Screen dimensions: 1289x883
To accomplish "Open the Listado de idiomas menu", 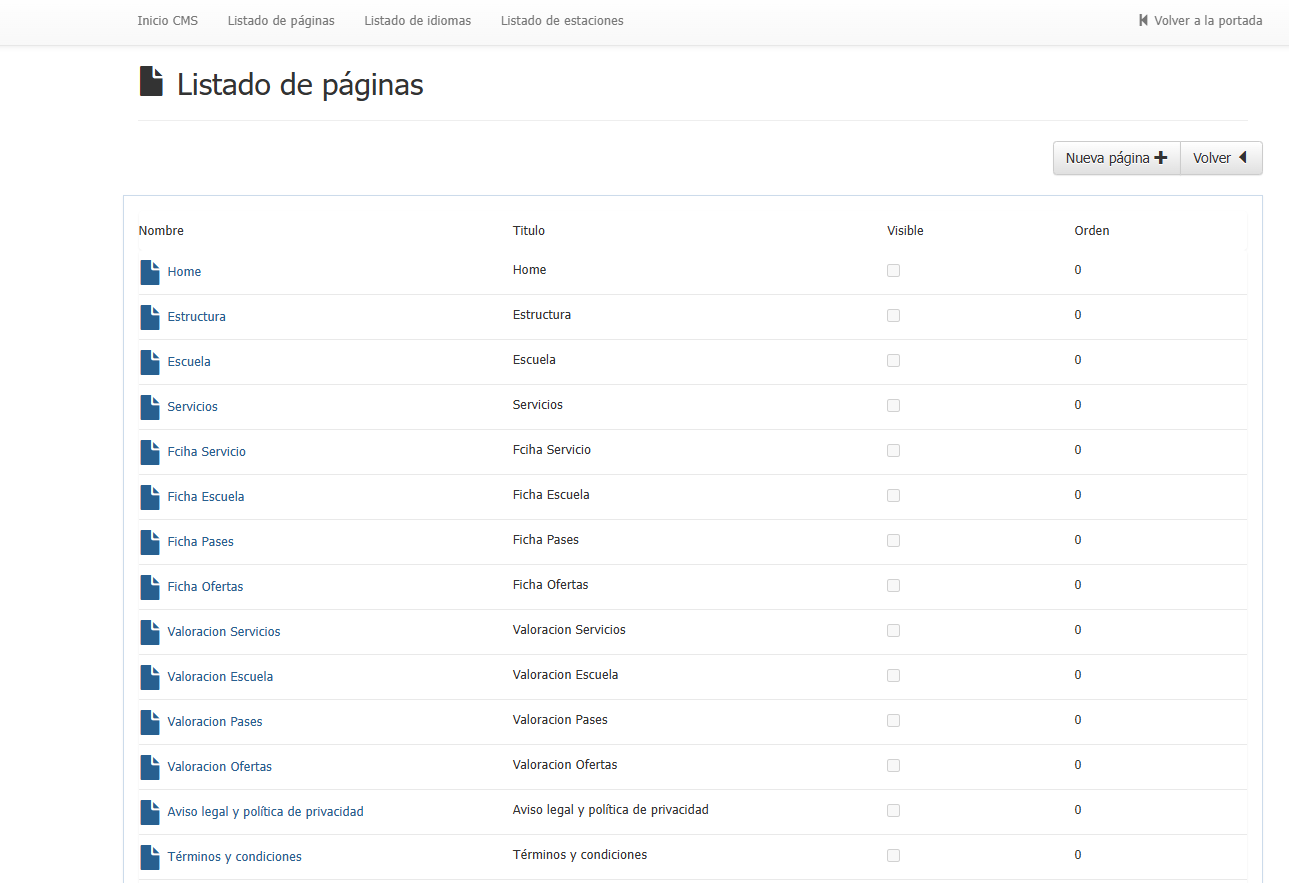I will (x=417, y=21).
